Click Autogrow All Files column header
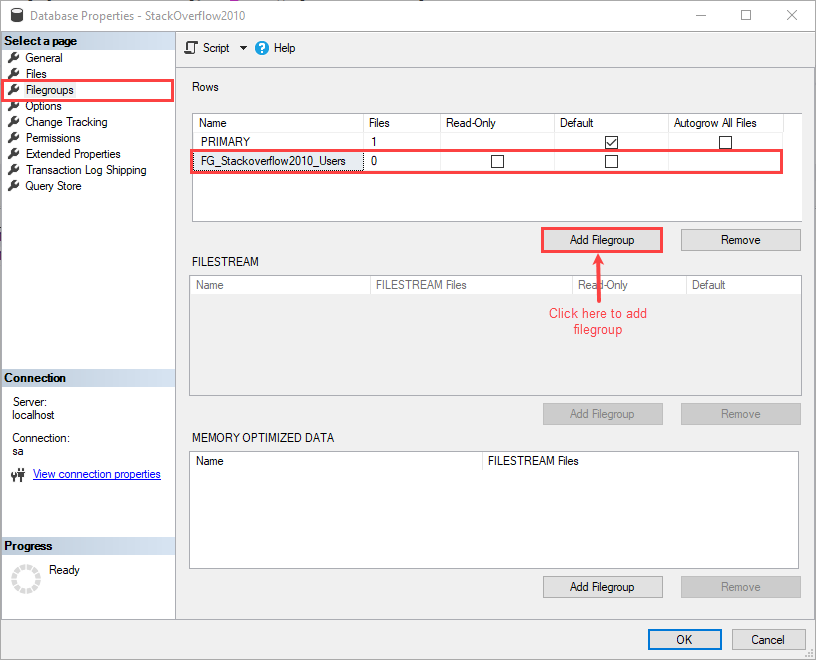 click(726, 123)
